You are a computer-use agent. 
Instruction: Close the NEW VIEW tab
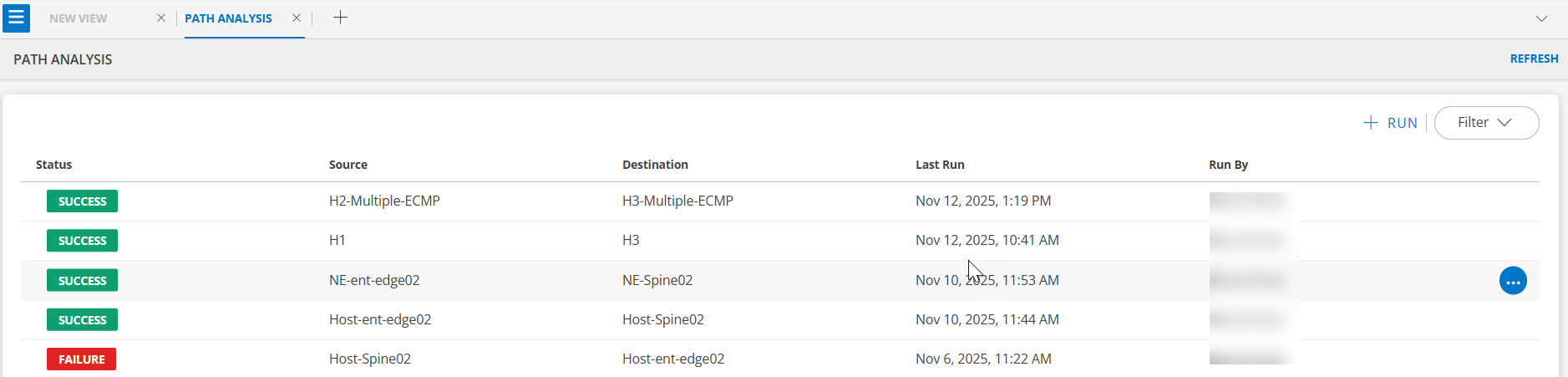[x=161, y=18]
